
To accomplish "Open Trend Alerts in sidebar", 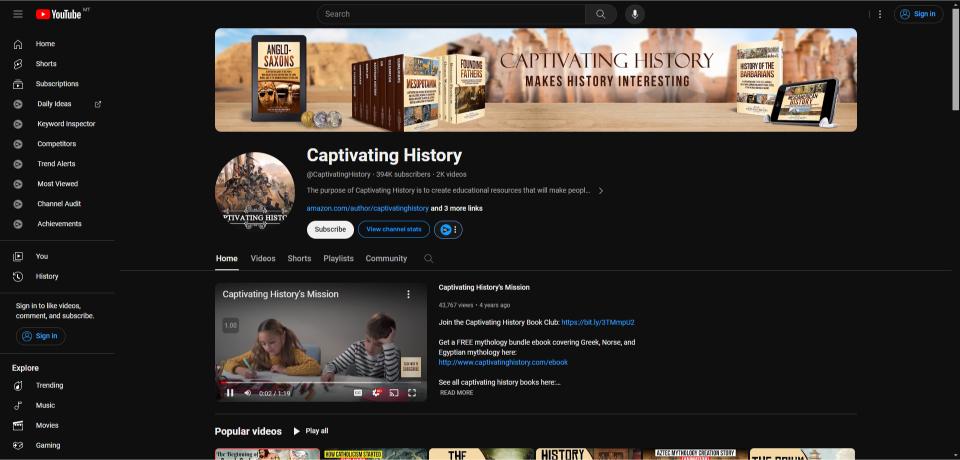I will click(56, 164).
